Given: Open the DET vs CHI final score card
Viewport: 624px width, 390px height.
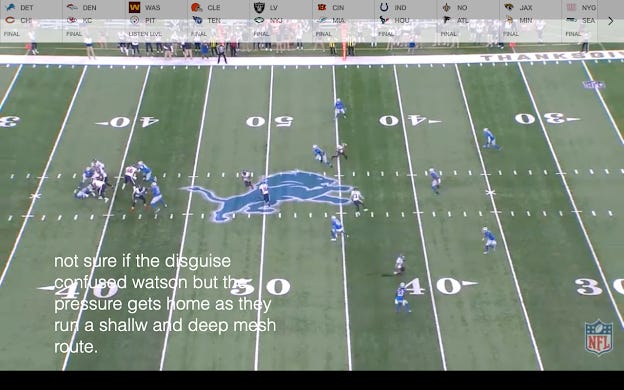Looking at the screenshot, I should [31, 21].
